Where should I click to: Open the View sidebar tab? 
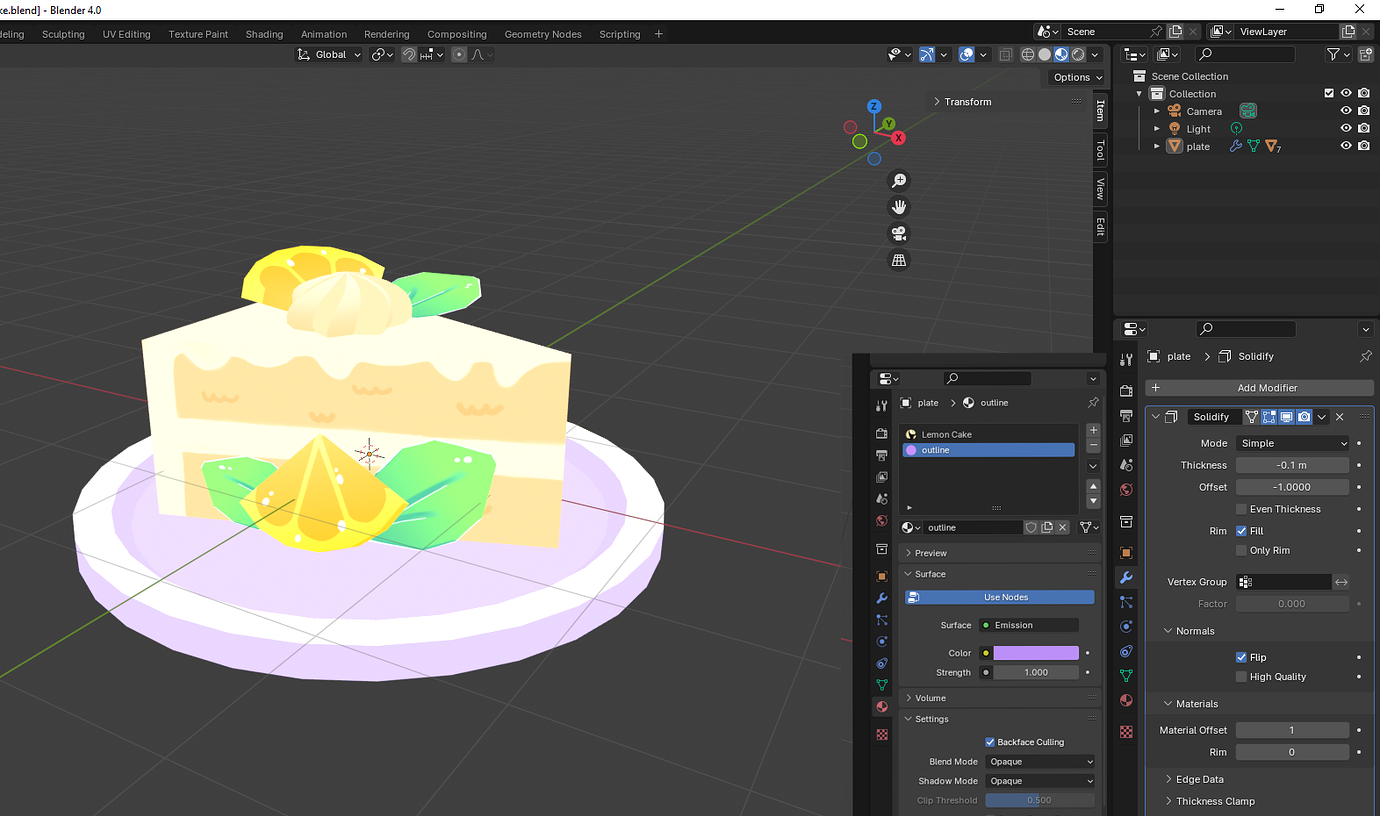tap(1100, 188)
